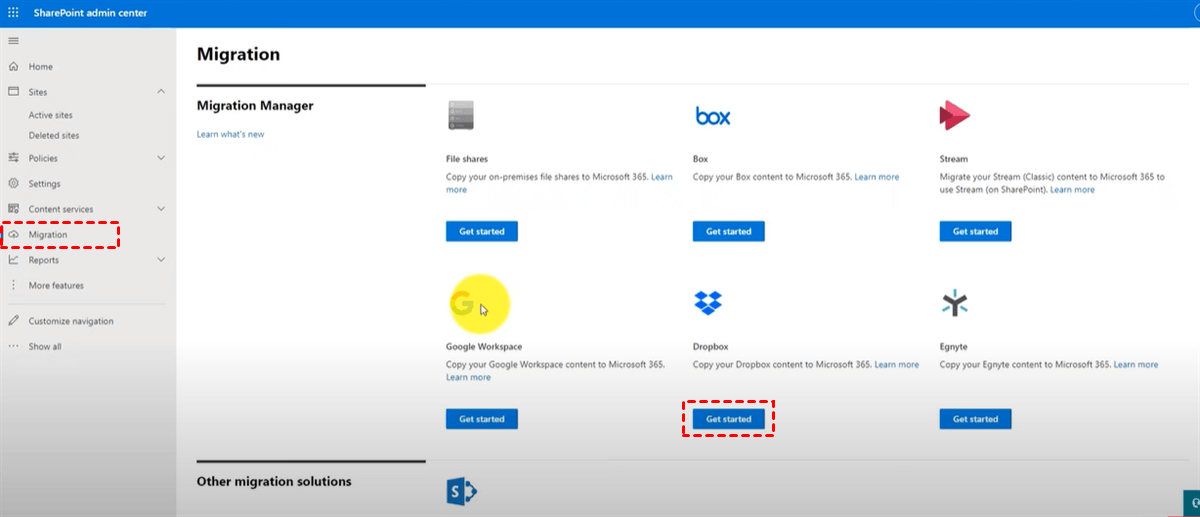Collapse the Sites section chevron
The width and height of the screenshot is (1200, 517).
point(161,92)
